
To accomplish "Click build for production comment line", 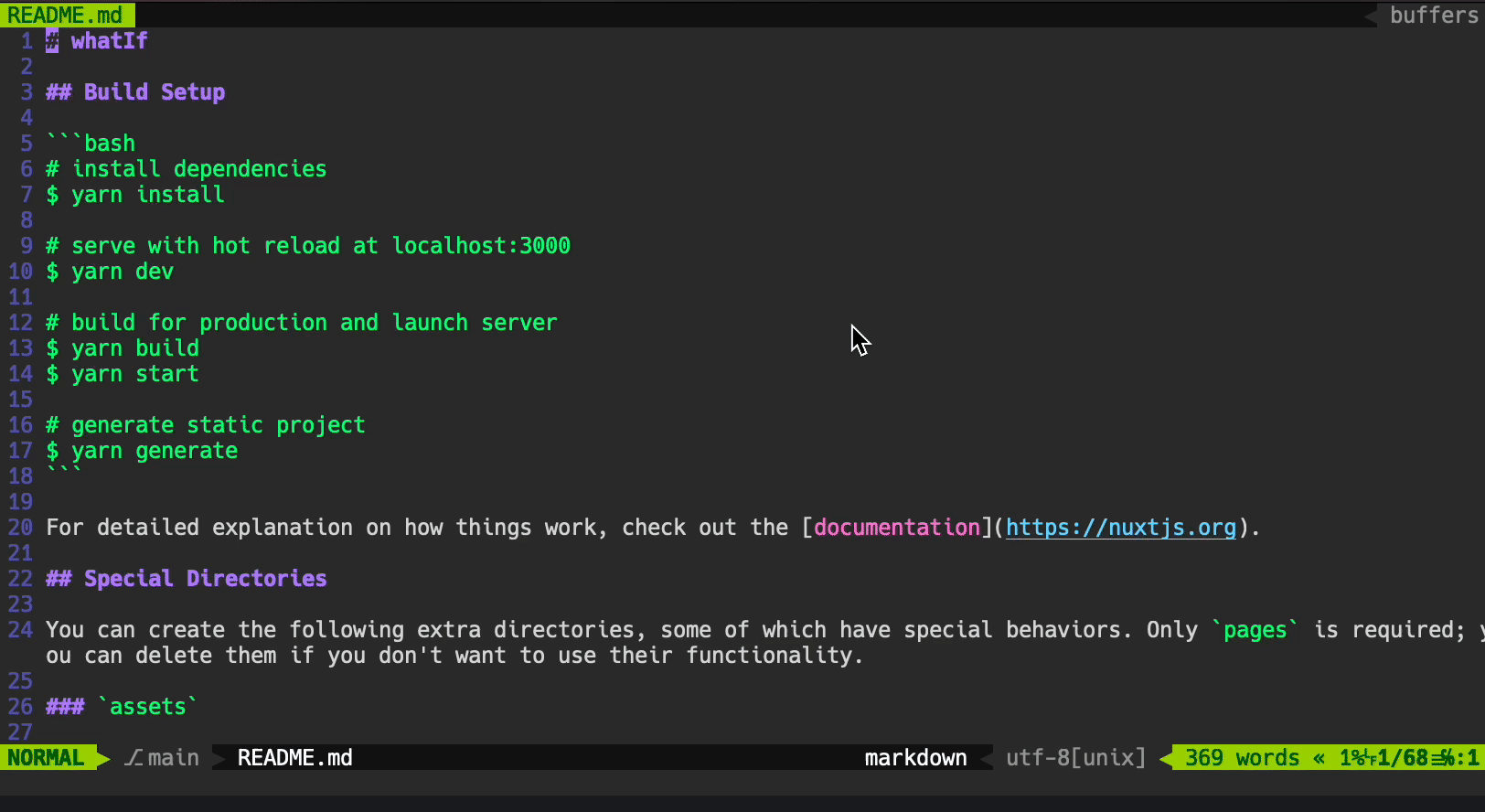I will point(302,323).
